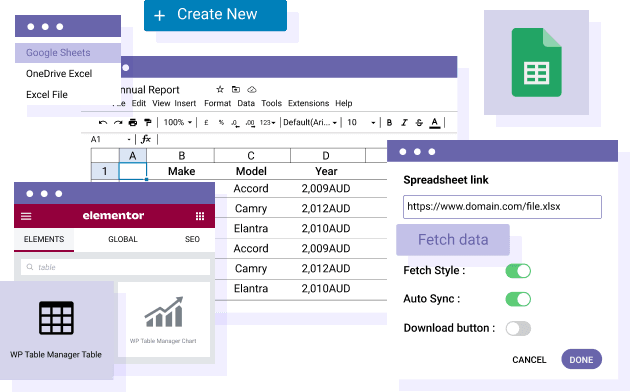Open the View menu

[x=161, y=103]
